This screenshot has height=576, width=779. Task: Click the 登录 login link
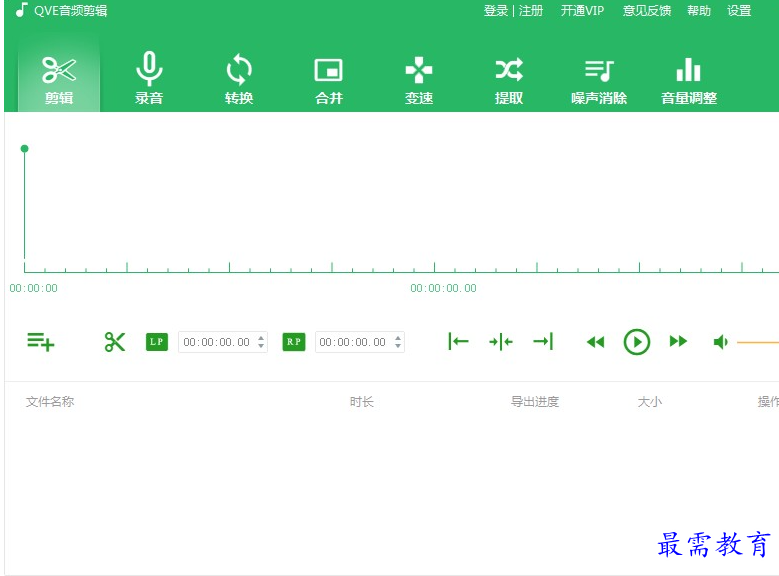(x=495, y=10)
